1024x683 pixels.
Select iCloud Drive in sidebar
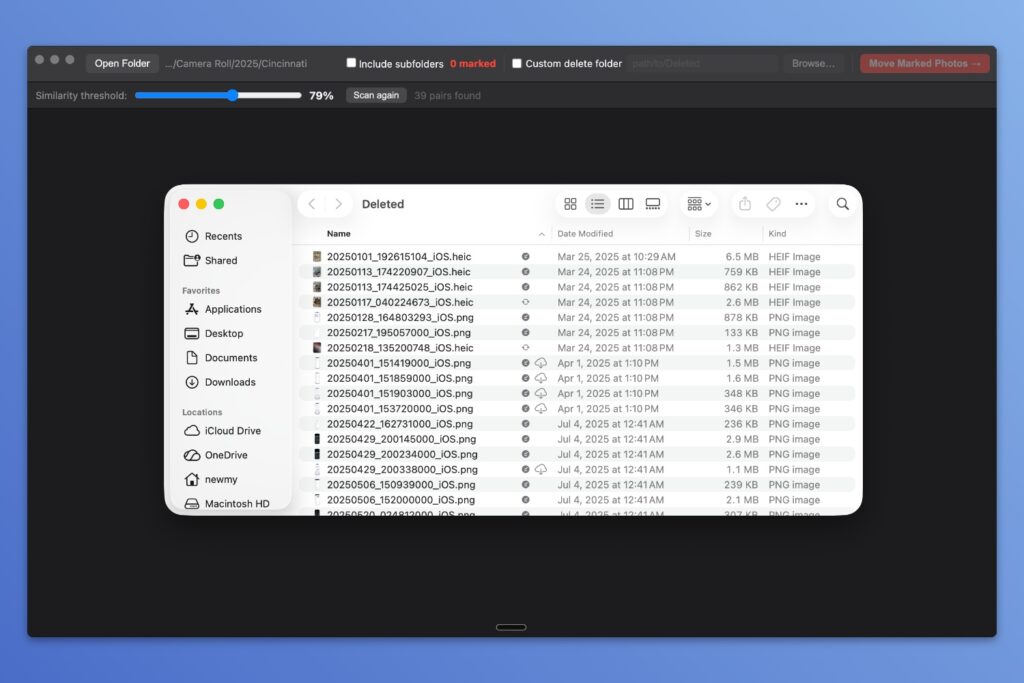click(232, 431)
